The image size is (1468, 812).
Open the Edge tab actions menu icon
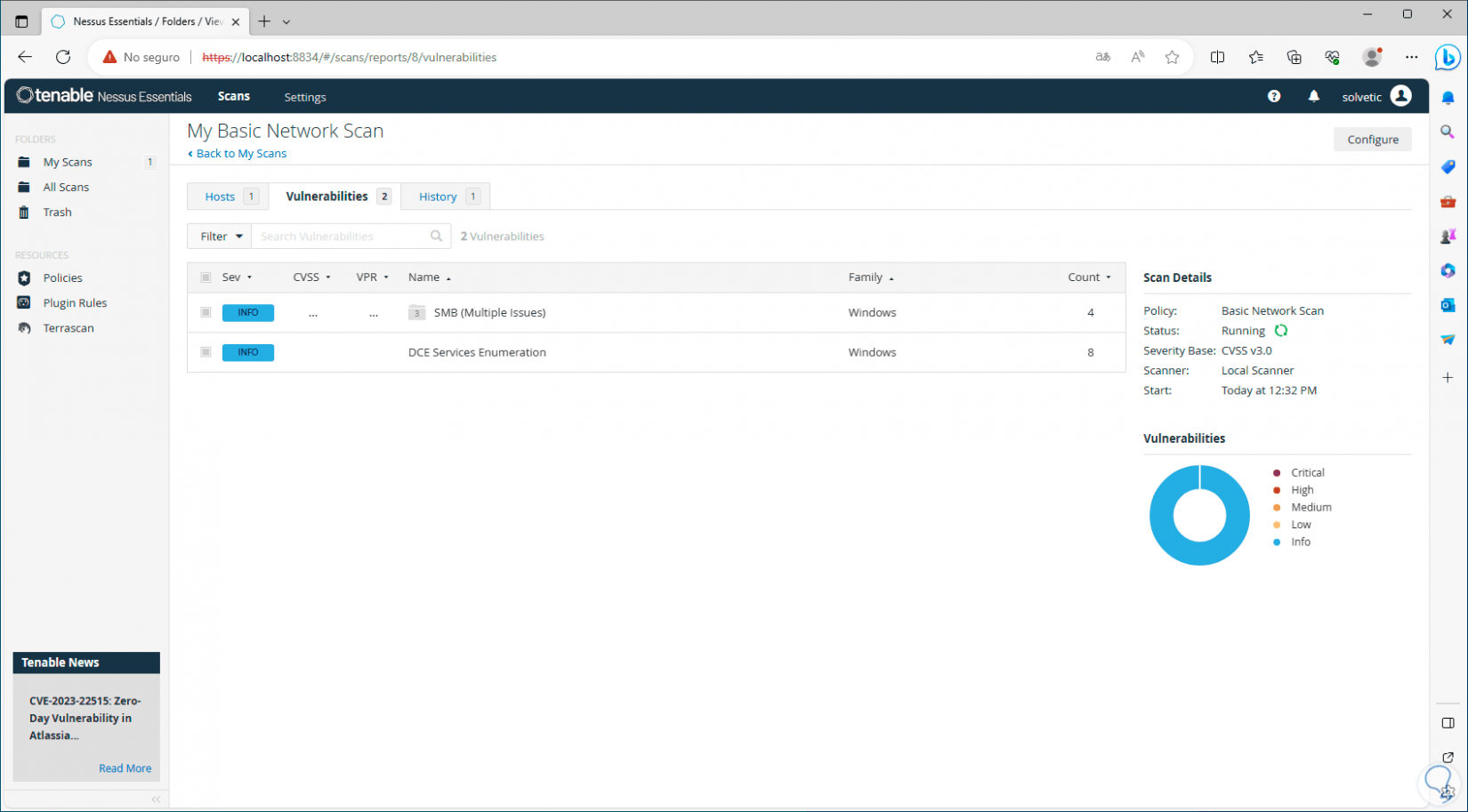click(x=21, y=21)
